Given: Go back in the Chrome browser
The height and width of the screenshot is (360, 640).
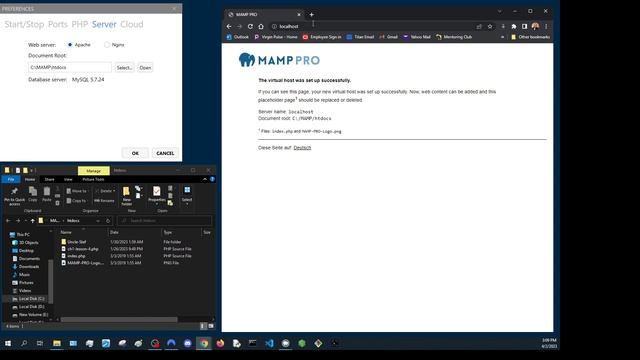Looking at the screenshot, I should [229, 26].
